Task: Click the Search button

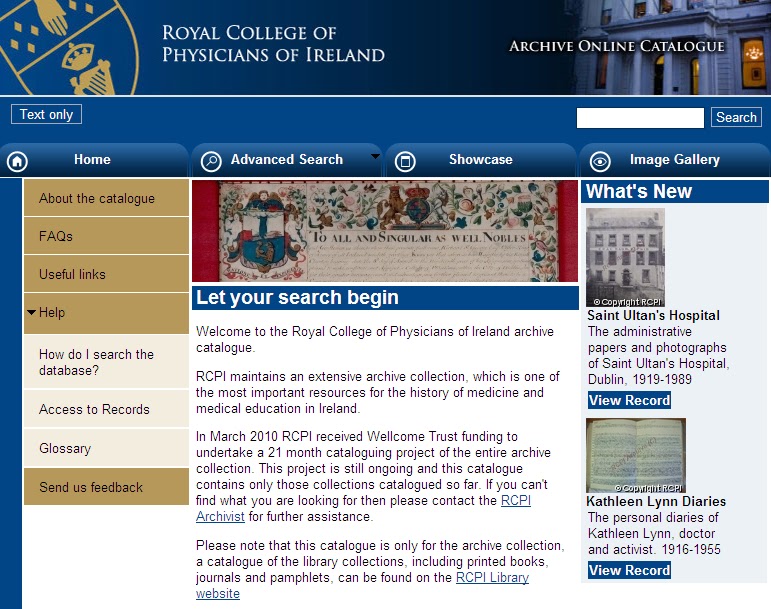Action: [736, 117]
